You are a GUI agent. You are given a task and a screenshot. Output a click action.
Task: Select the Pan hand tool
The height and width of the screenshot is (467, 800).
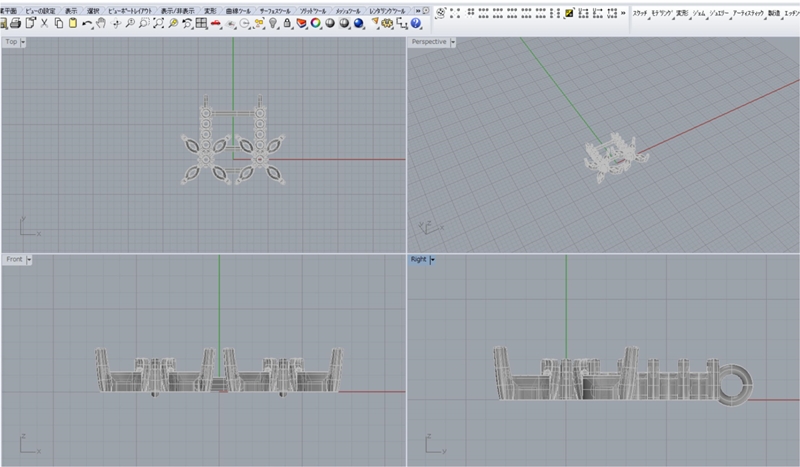coord(101,23)
